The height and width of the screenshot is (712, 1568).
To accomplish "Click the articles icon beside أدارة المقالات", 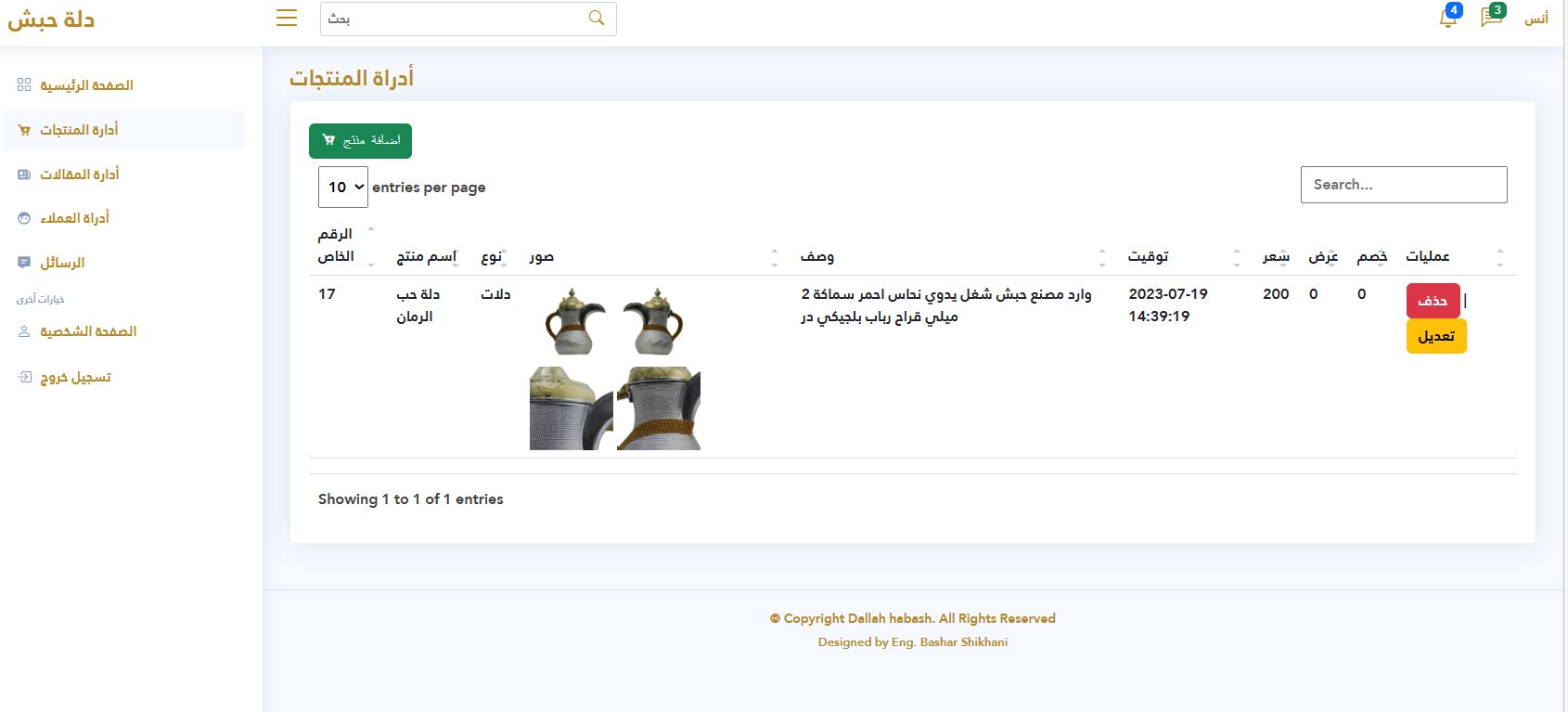I will tap(24, 175).
